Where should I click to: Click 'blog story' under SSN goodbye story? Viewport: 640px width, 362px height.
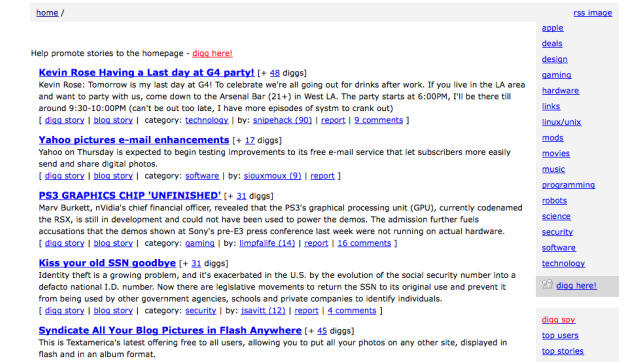[x=113, y=311]
